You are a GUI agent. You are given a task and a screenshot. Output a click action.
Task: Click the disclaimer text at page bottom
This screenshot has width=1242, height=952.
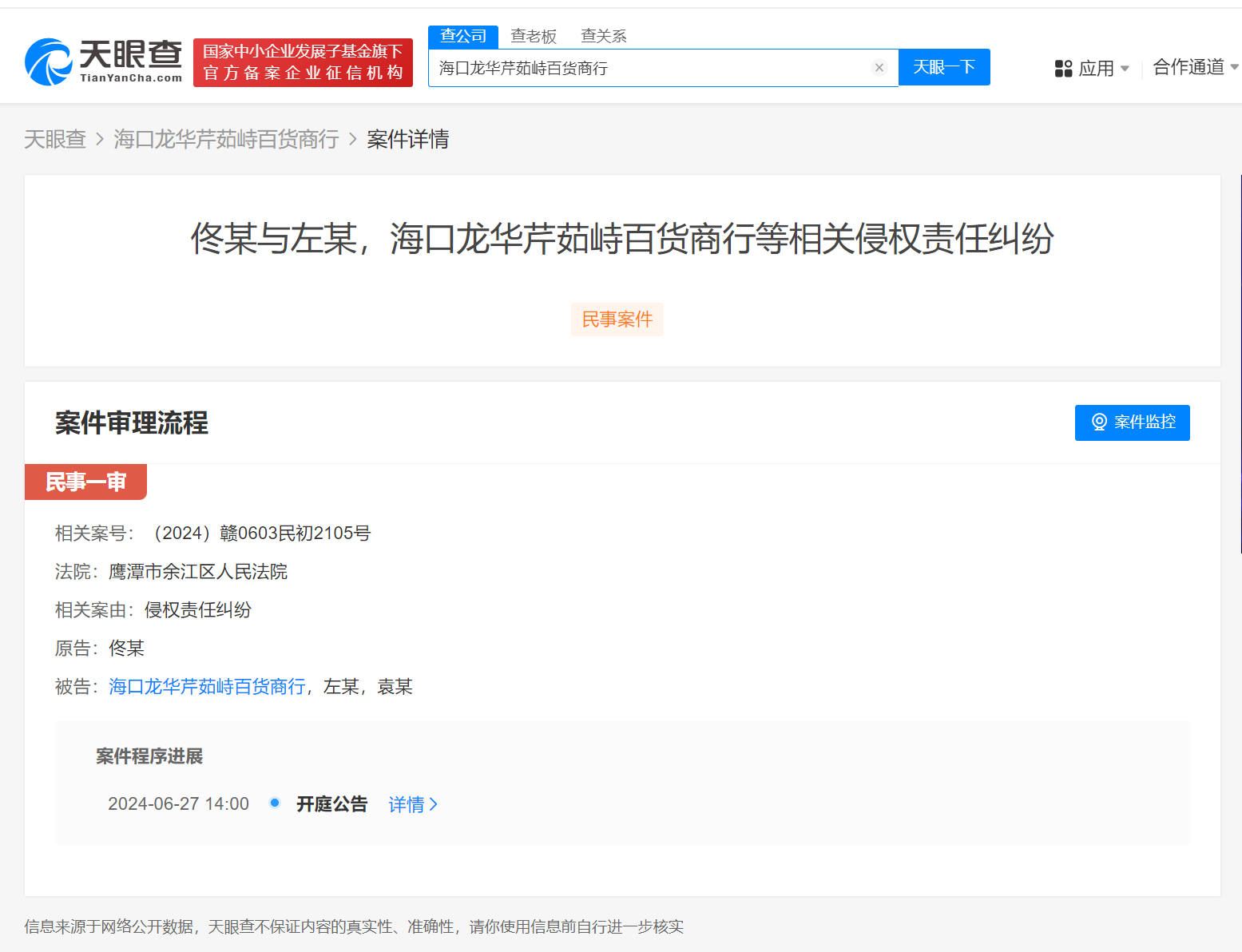[354, 926]
